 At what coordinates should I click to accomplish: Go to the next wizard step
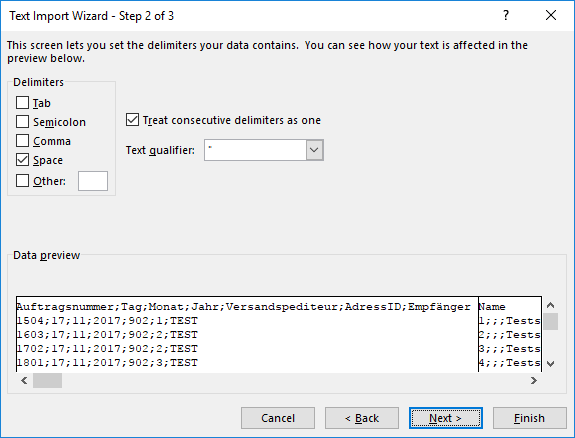(x=446, y=418)
